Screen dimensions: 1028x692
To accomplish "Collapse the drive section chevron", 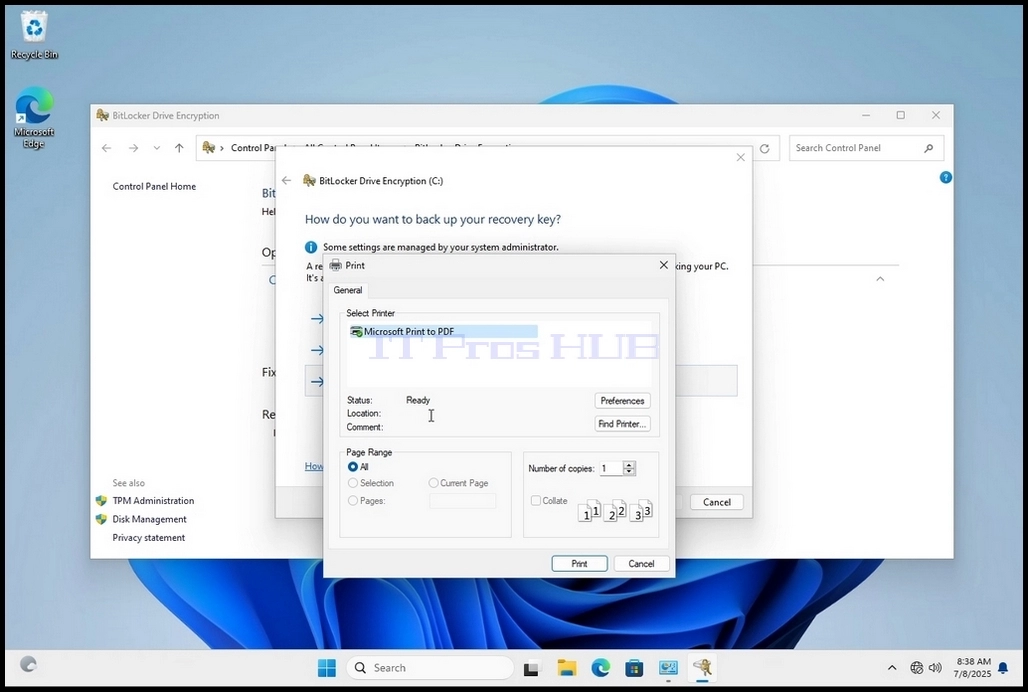I will (880, 279).
